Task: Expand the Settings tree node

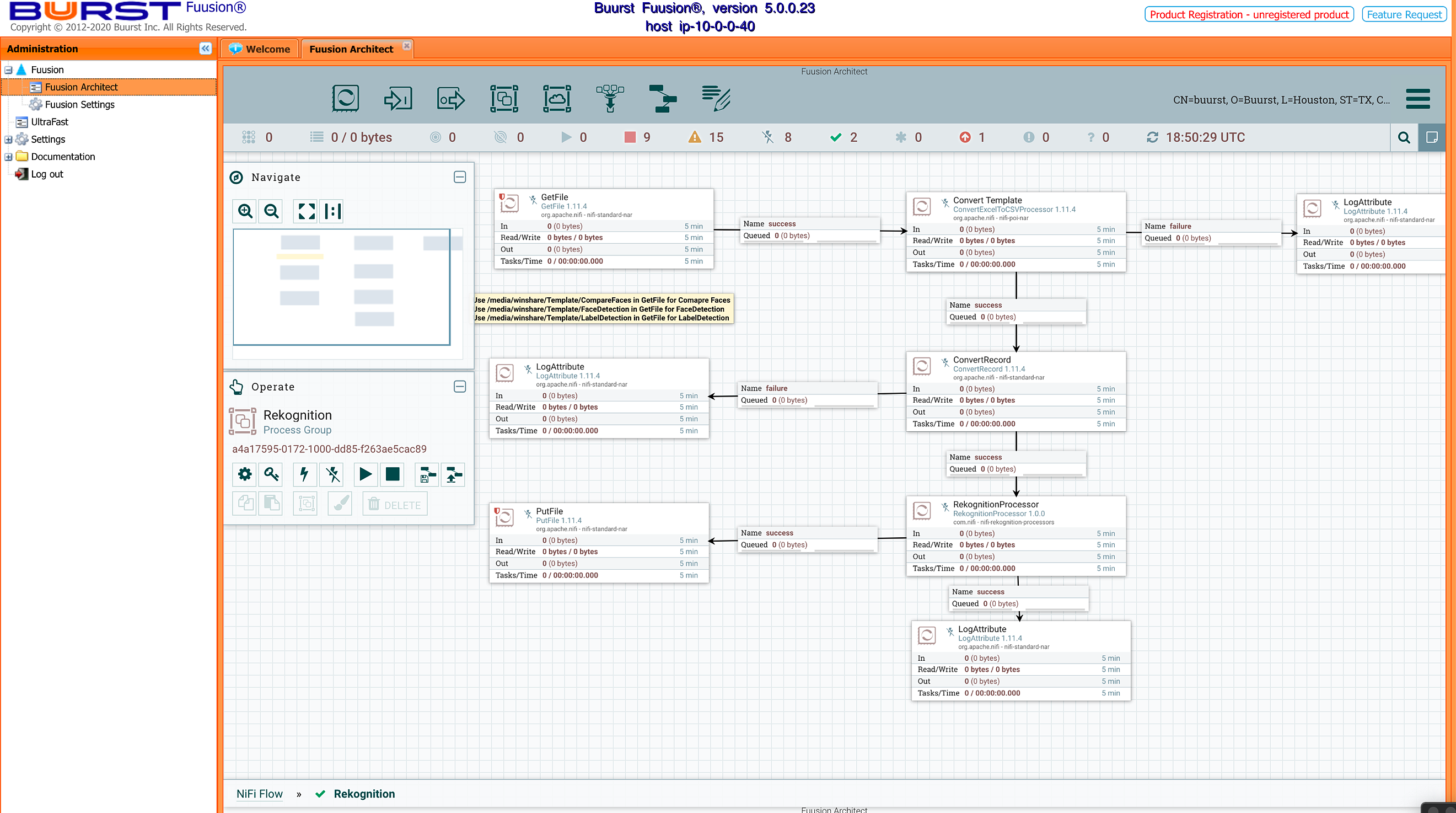Action: [x=8, y=140]
